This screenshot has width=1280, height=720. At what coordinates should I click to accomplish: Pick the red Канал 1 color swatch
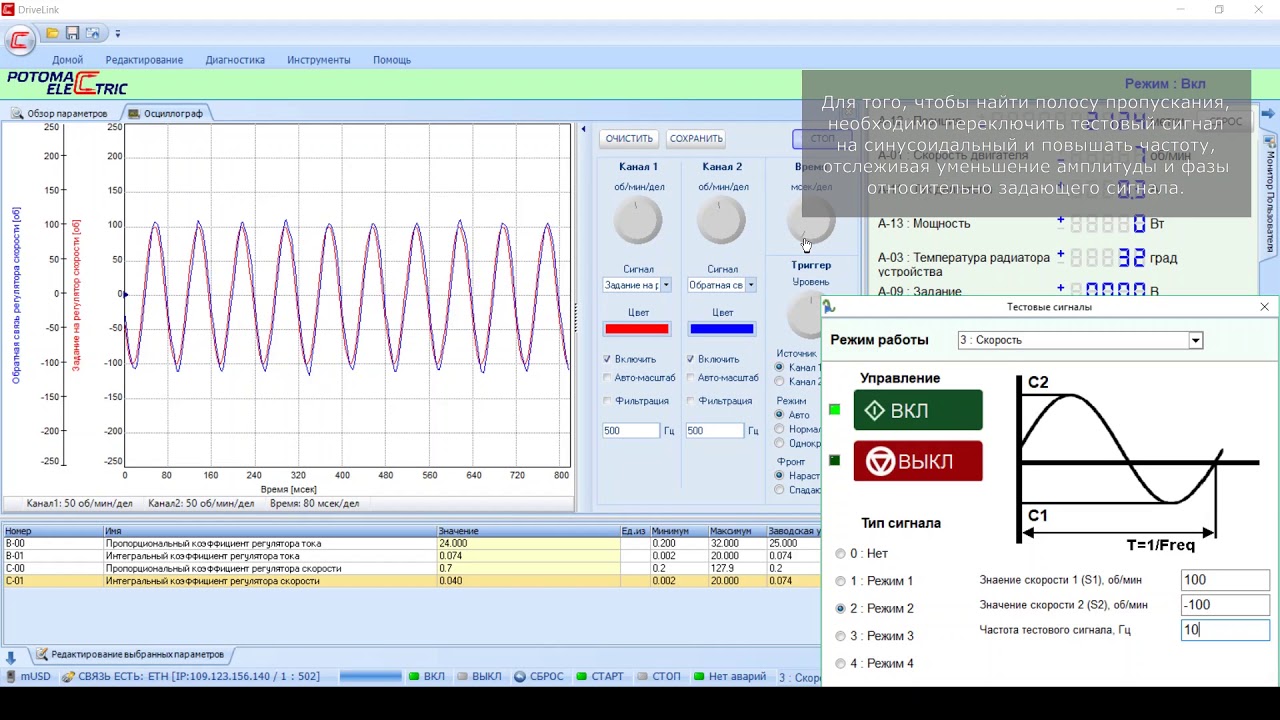(x=637, y=329)
